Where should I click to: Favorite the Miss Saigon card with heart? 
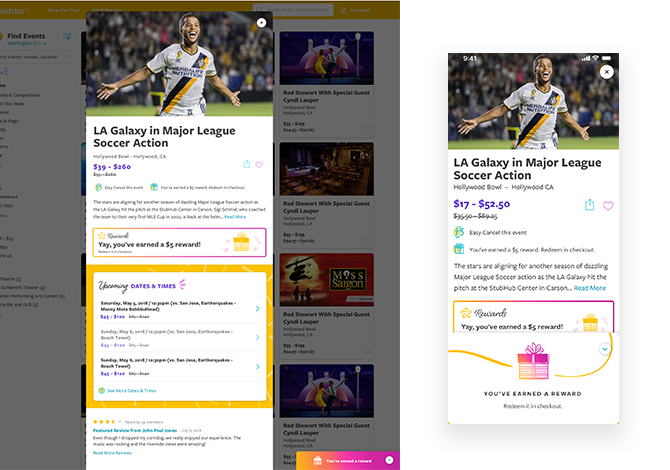coord(367,351)
